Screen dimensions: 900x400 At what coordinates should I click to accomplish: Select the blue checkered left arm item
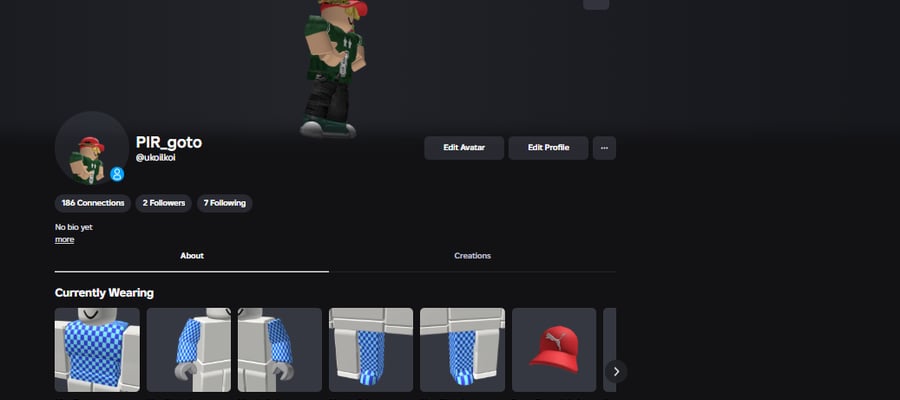point(280,349)
